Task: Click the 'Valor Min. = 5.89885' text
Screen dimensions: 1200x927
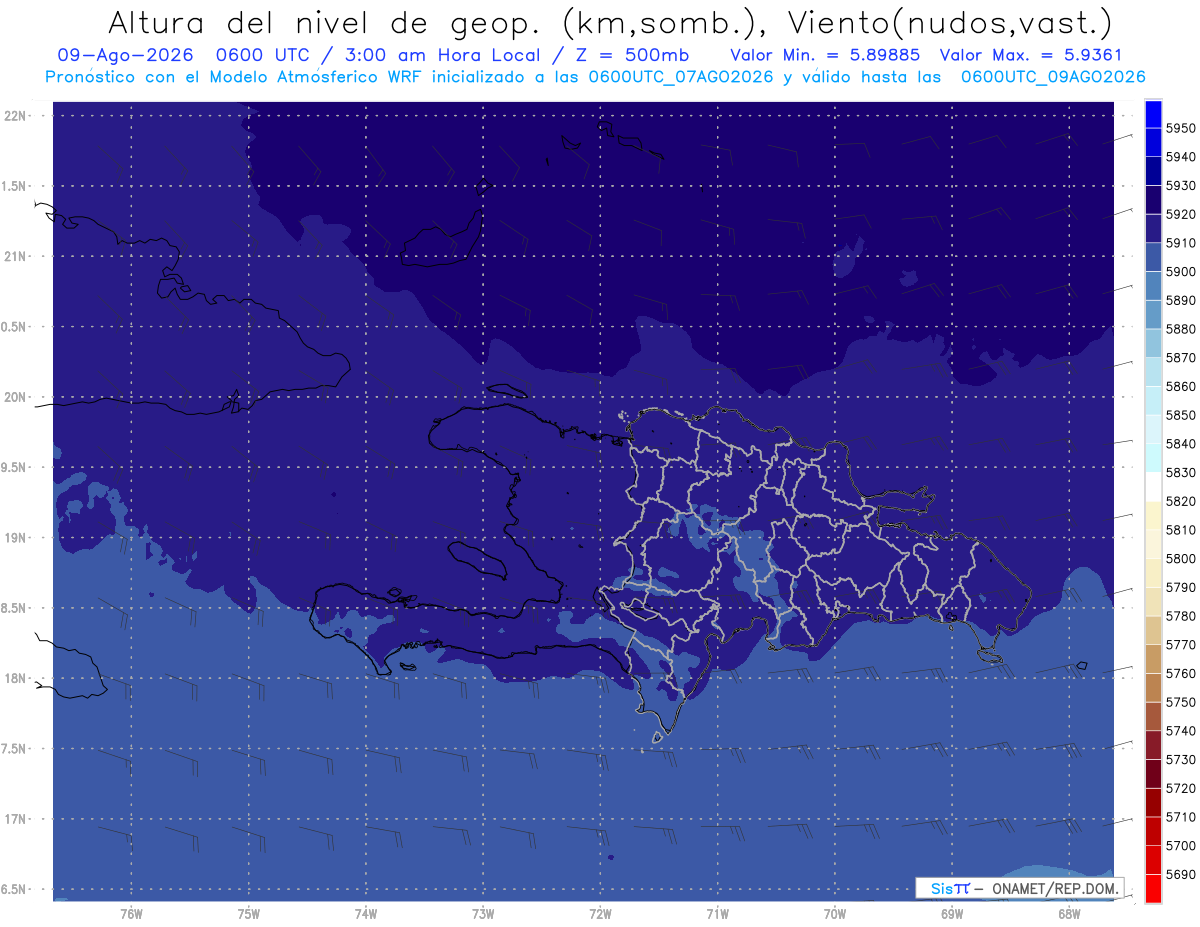Action: coord(825,55)
